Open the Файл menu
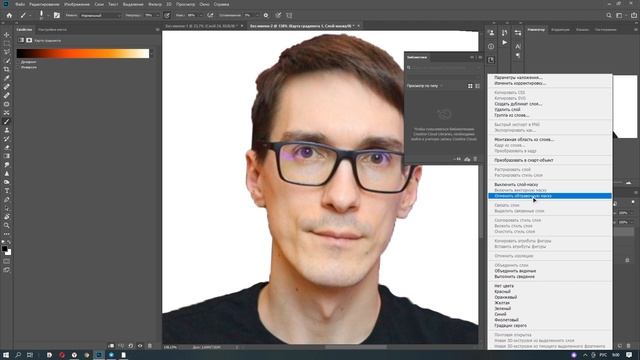 tap(20, 4)
